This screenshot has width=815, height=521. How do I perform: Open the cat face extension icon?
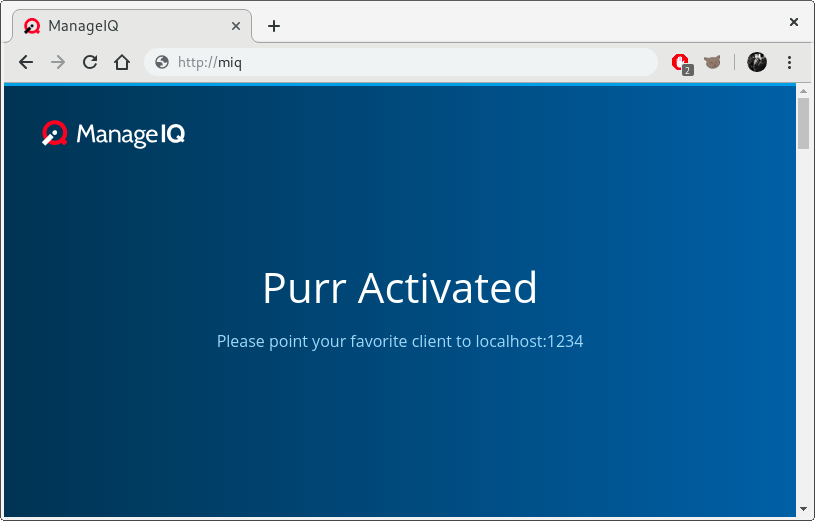click(x=712, y=62)
